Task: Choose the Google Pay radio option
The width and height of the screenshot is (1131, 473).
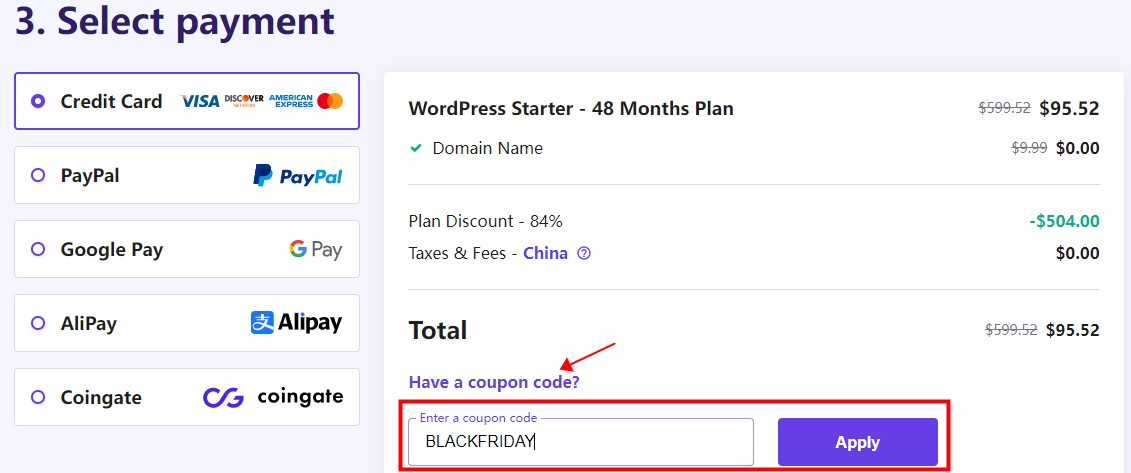Action: tap(38, 250)
